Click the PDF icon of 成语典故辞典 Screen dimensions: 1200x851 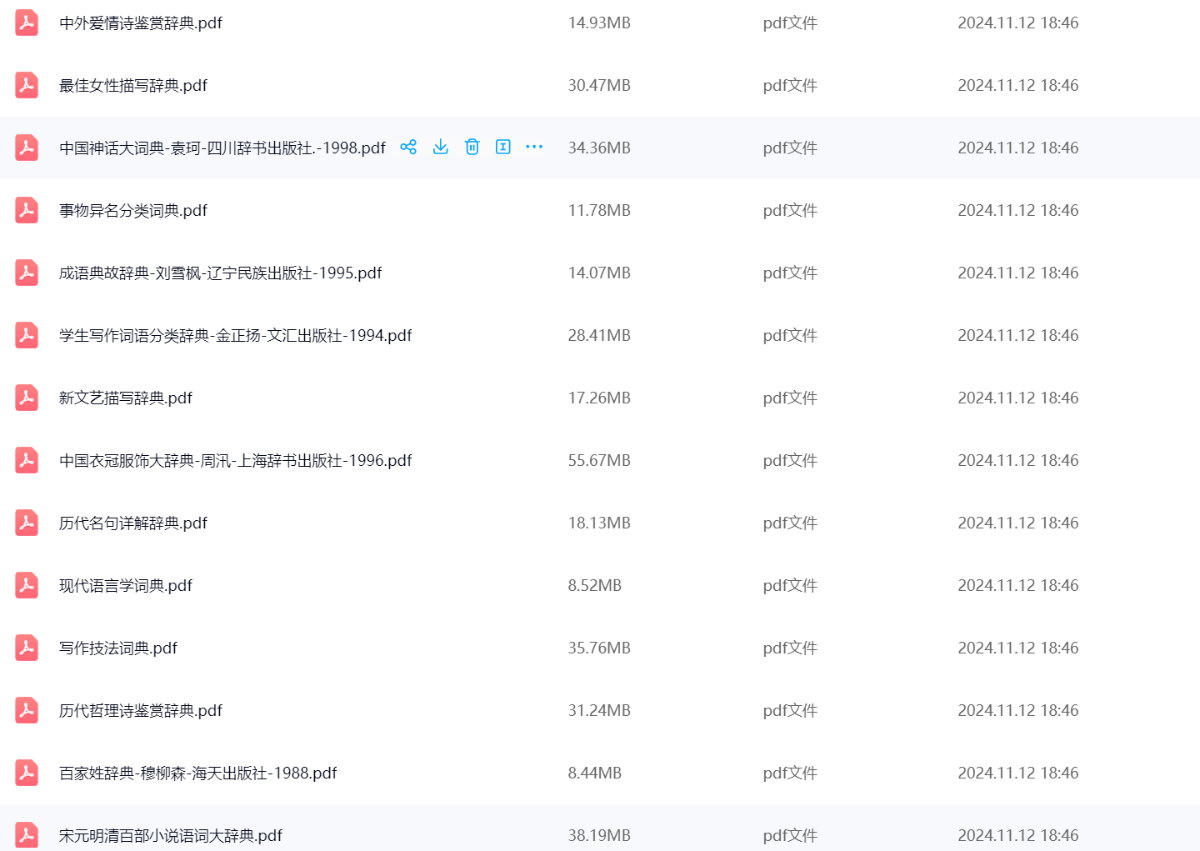(x=26, y=272)
